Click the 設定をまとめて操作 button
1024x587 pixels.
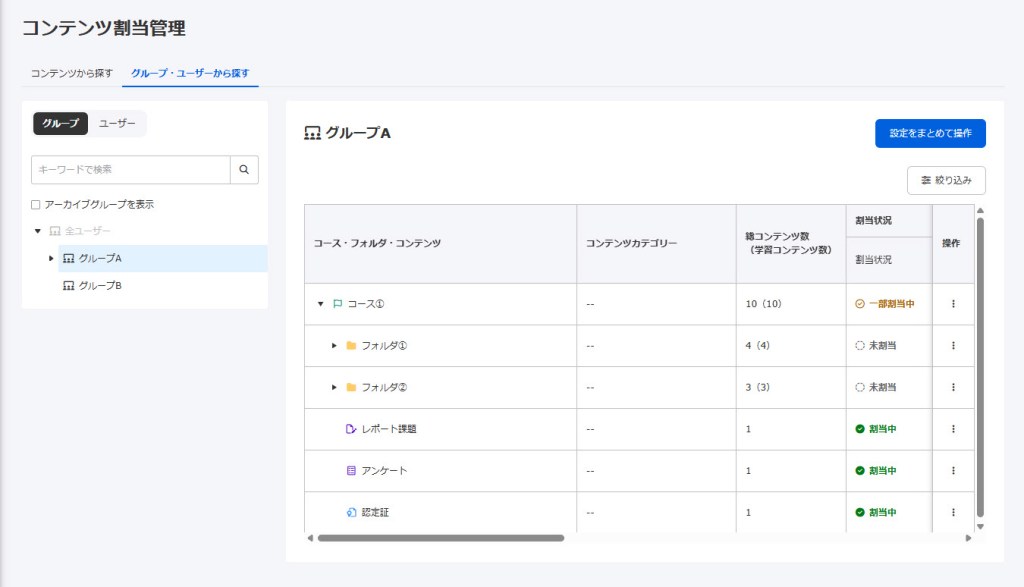[x=930, y=133]
